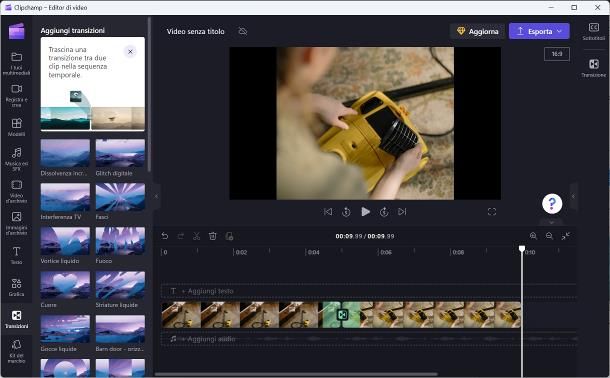Screen dimensions: 610x378
Task: Click the transitions panel vertical scrollbar
Action: 149,95
